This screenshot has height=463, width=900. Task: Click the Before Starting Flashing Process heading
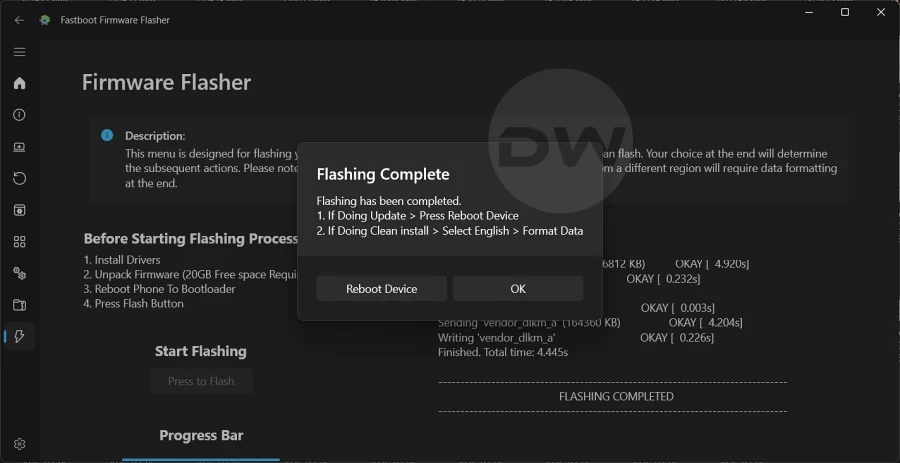tap(191, 239)
